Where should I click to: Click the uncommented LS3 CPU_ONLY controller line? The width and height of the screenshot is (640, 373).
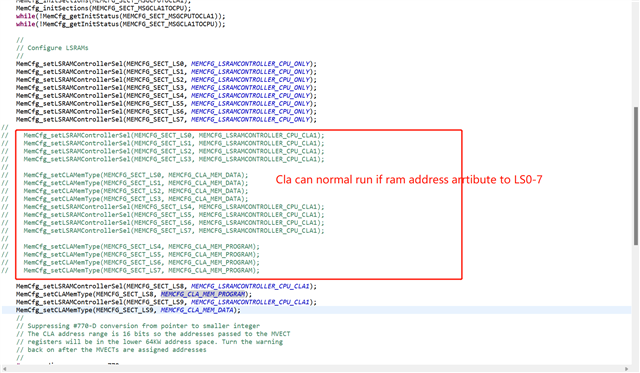166,88
